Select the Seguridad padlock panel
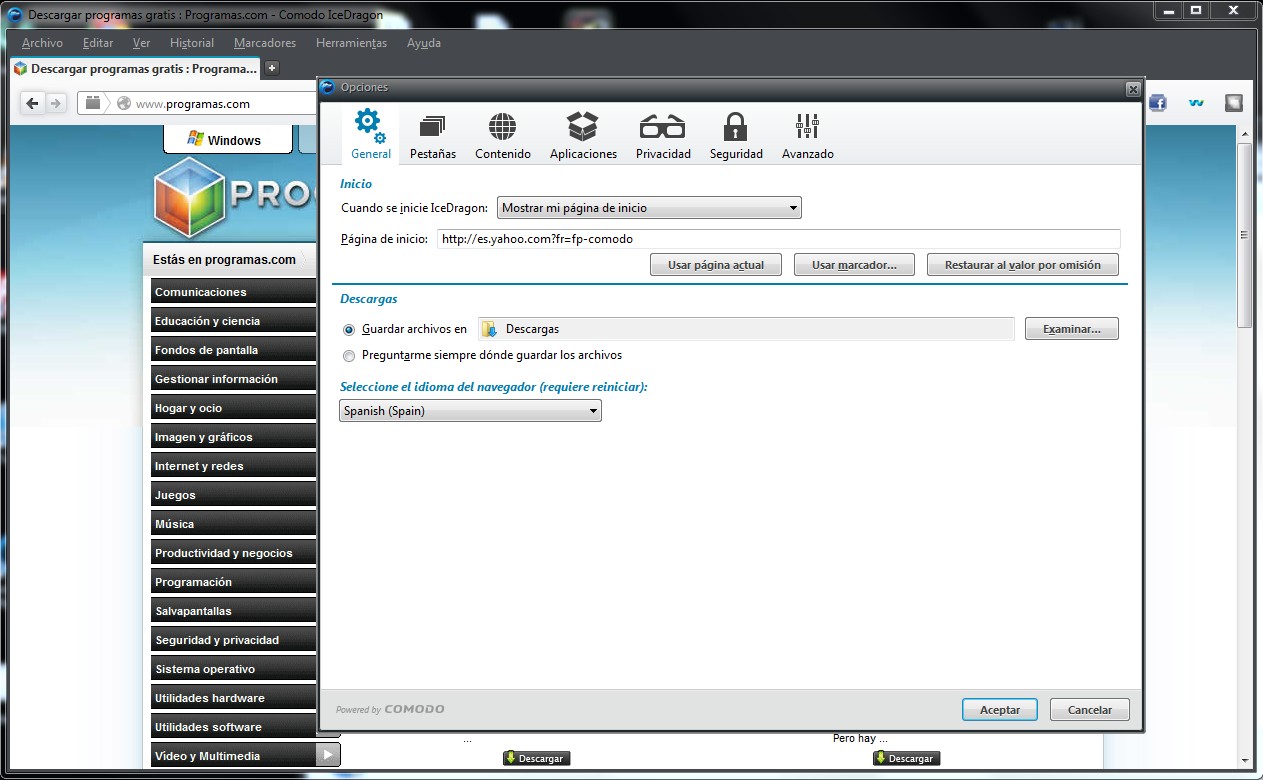This screenshot has width=1263, height=780. click(736, 134)
